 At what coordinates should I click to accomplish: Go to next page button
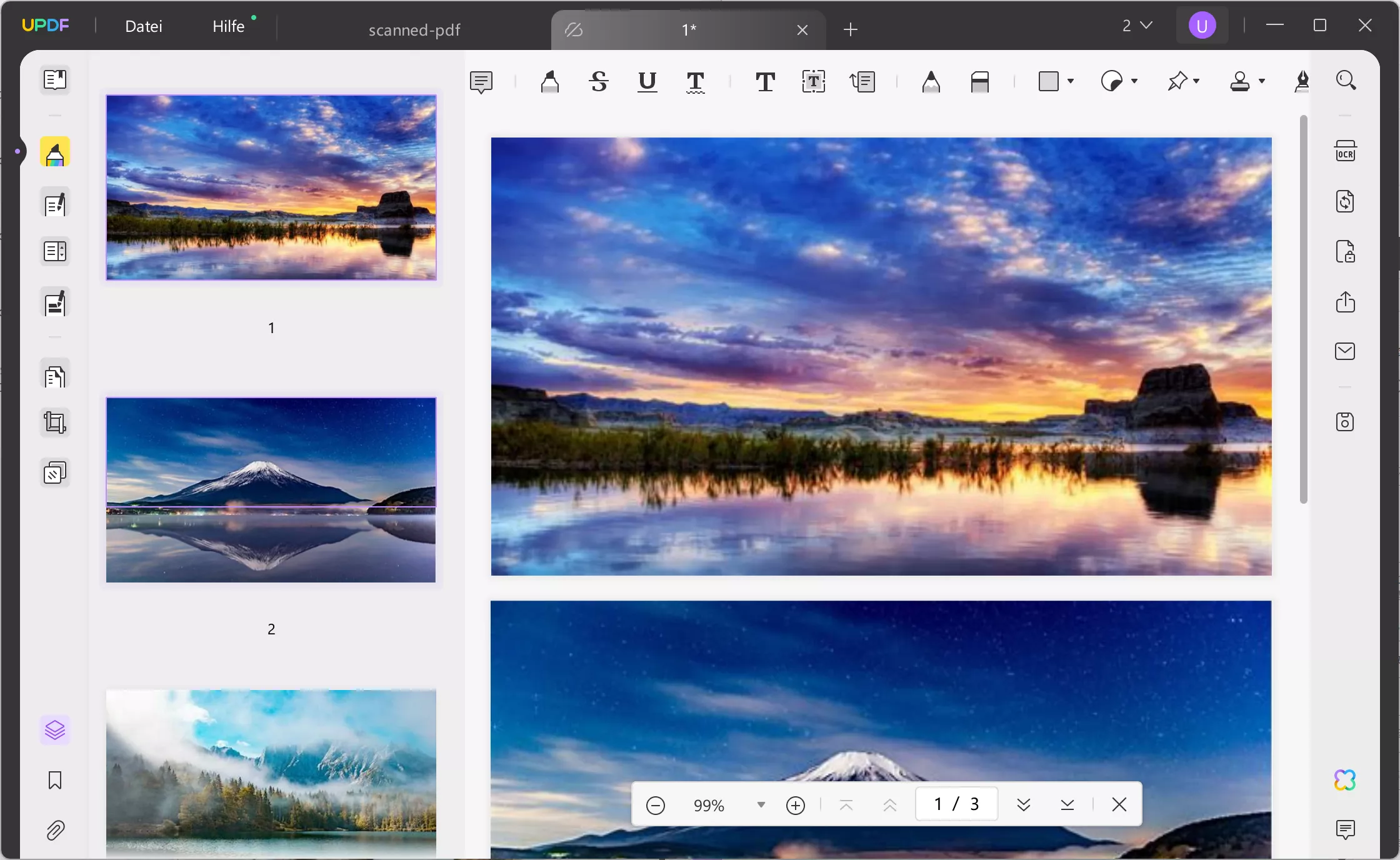pyautogui.click(x=1023, y=804)
